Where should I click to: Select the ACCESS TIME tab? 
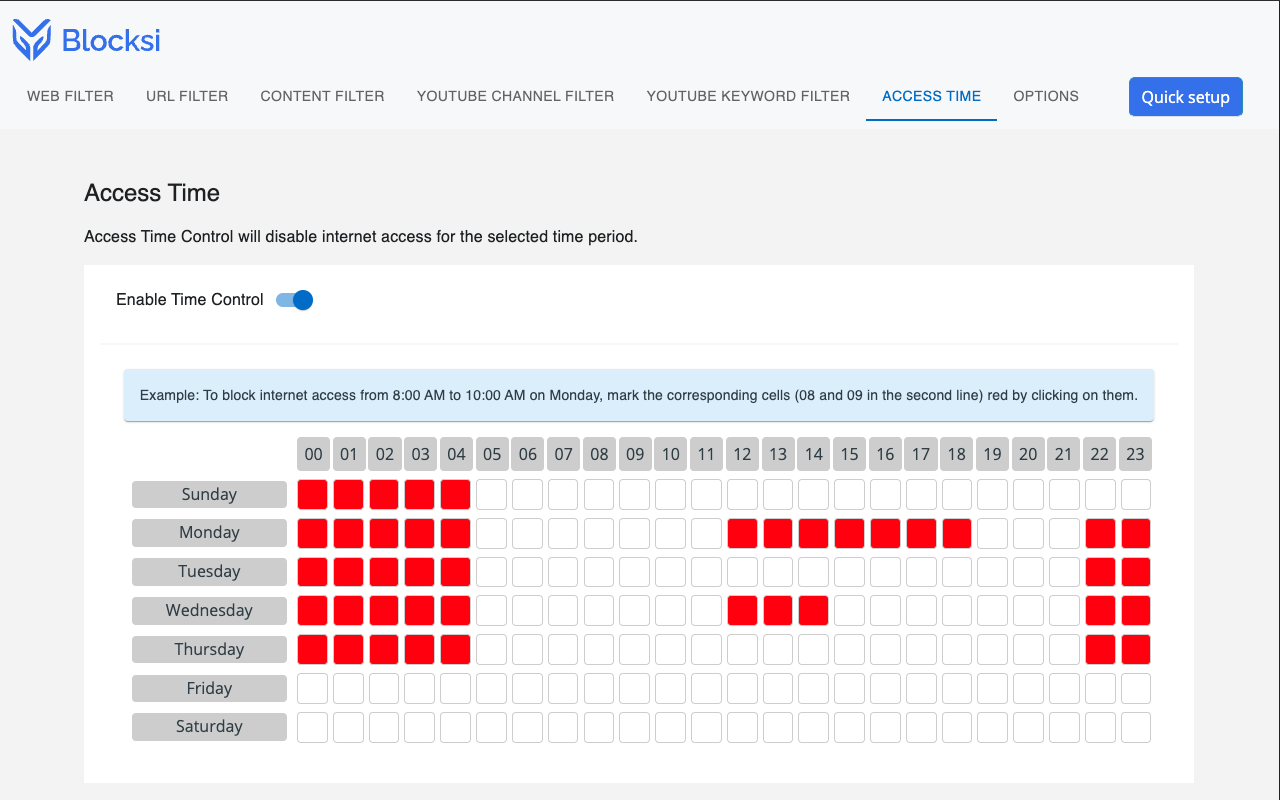[931, 96]
